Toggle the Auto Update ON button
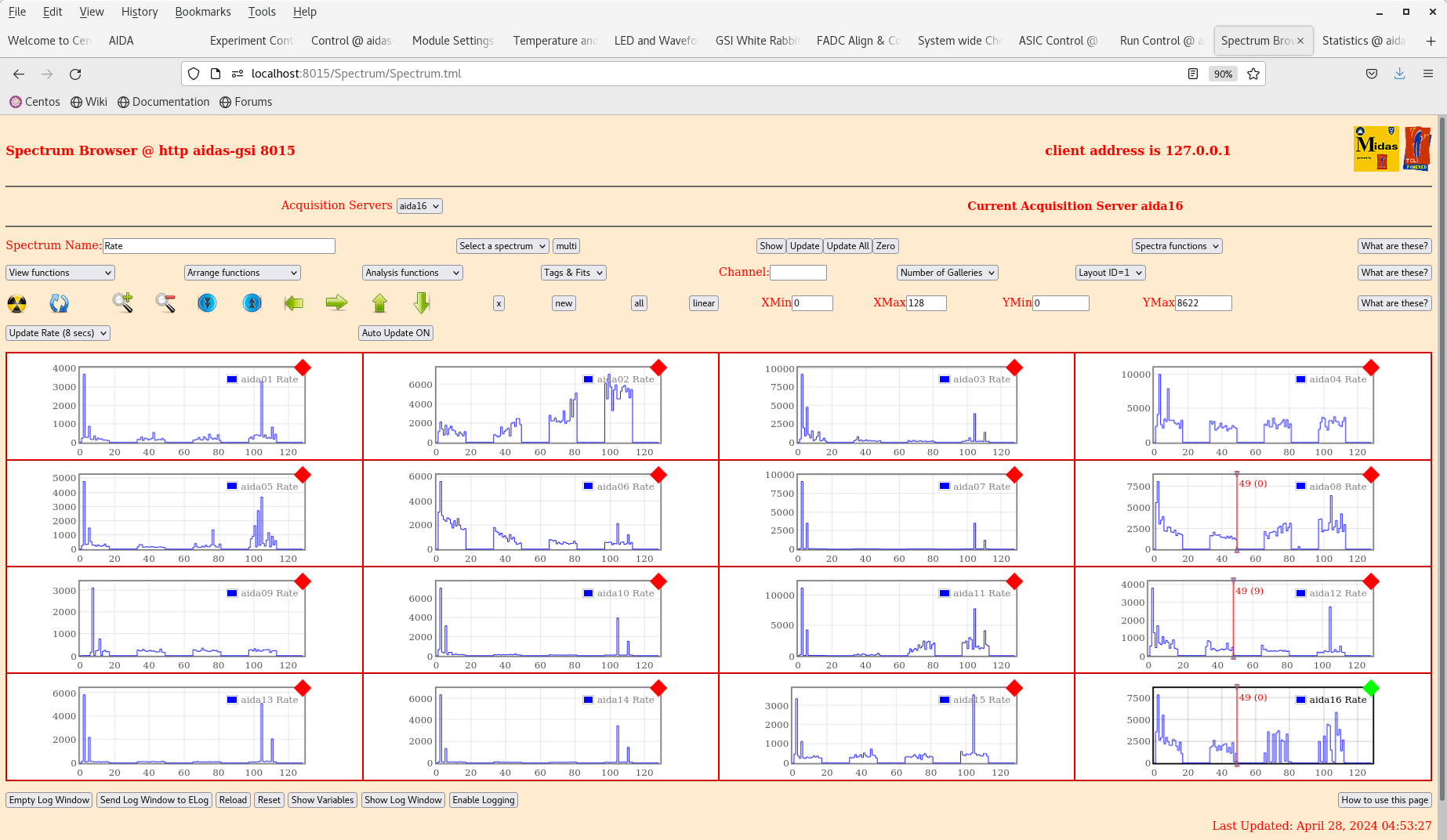 pos(396,333)
